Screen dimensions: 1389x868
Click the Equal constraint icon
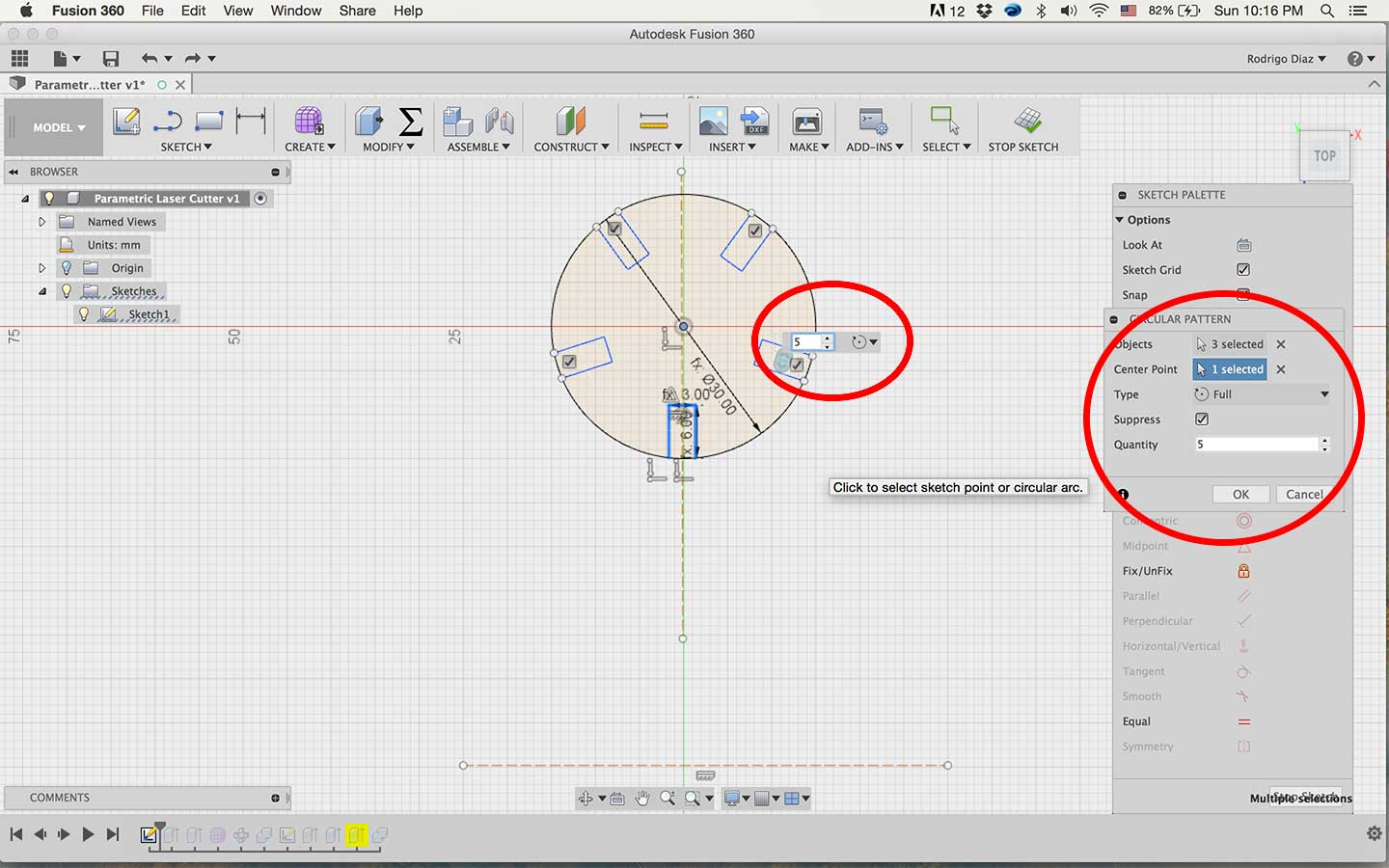tap(1243, 721)
